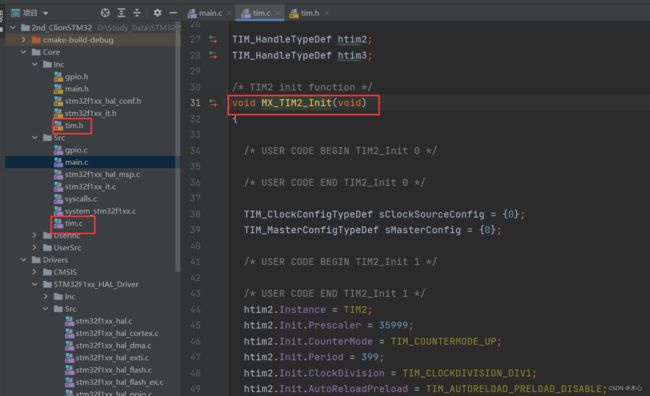Image resolution: width=650 pixels, height=396 pixels.
Task: Click the Period value 399
Action: tap(370, 357)
